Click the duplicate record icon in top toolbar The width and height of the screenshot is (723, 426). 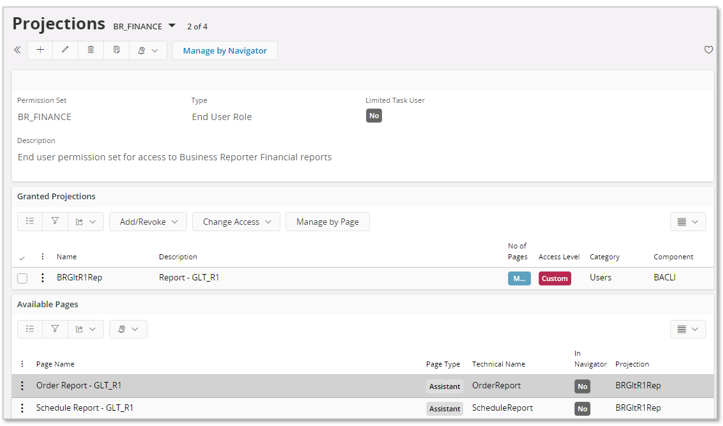point(116,50)
